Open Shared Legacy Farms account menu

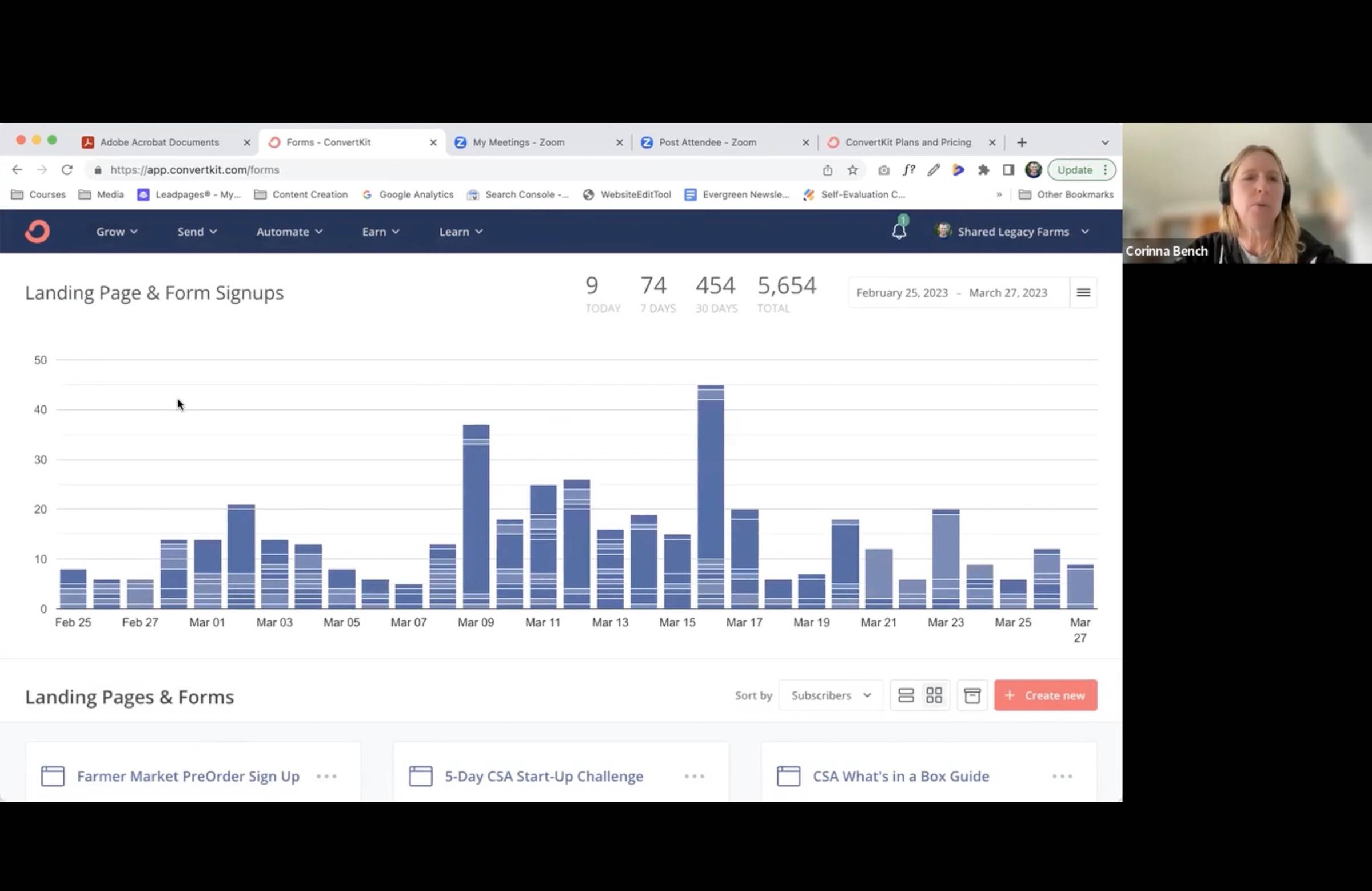pos(1012,232)
